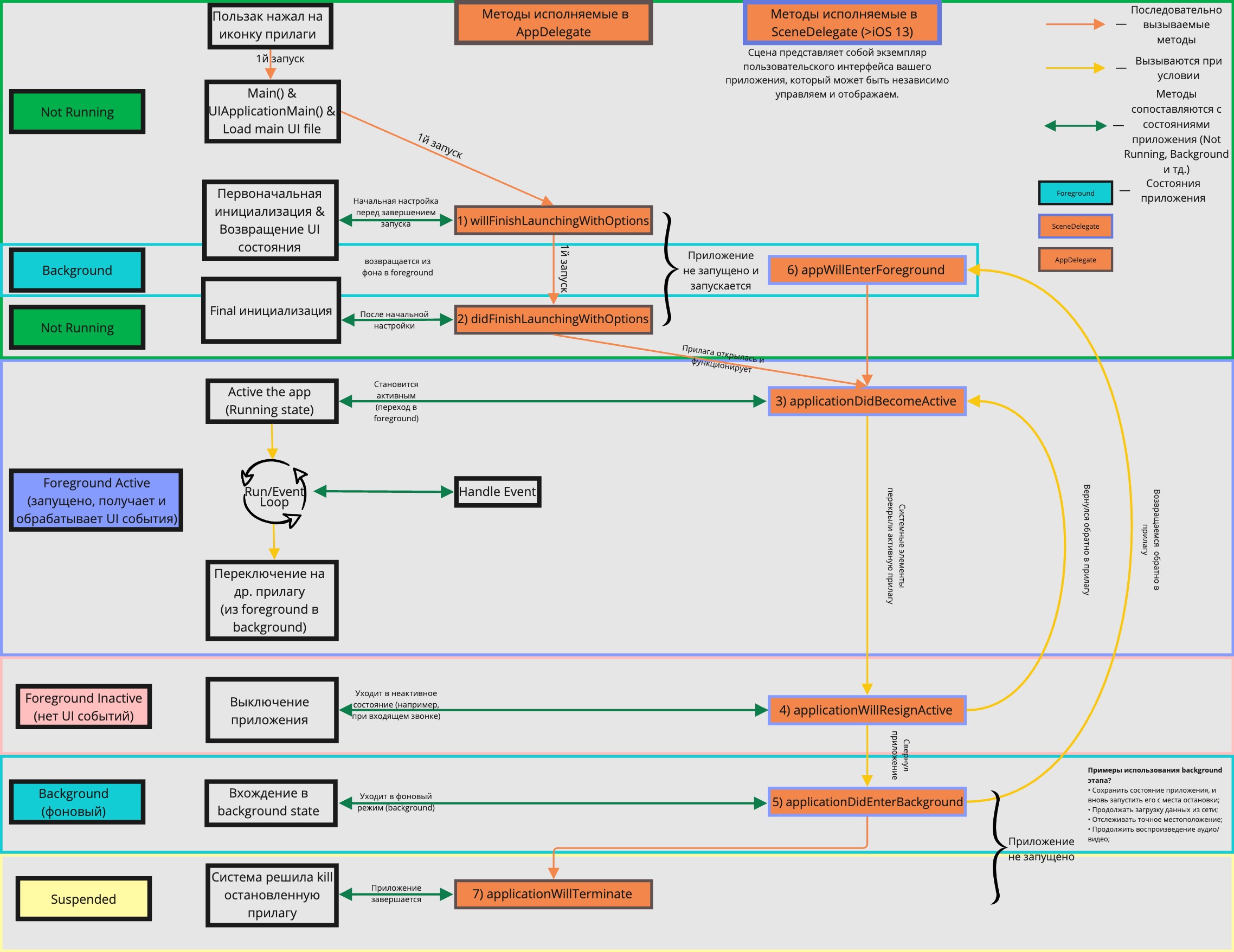Click the top green Not Running box
This screenshot has height=952, width=1234.
click(x=77, y=112)
